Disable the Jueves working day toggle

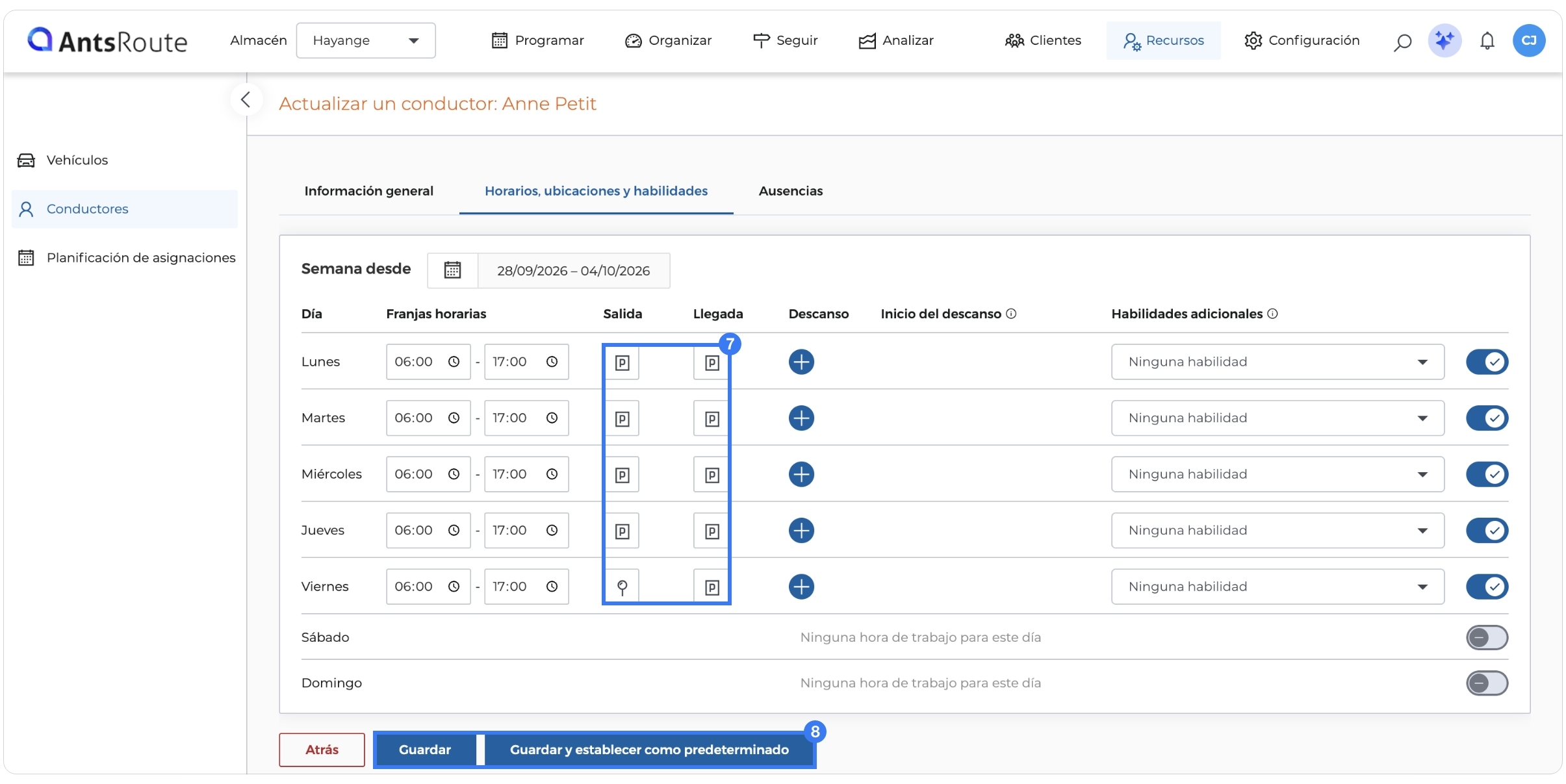click(1487, 530)
